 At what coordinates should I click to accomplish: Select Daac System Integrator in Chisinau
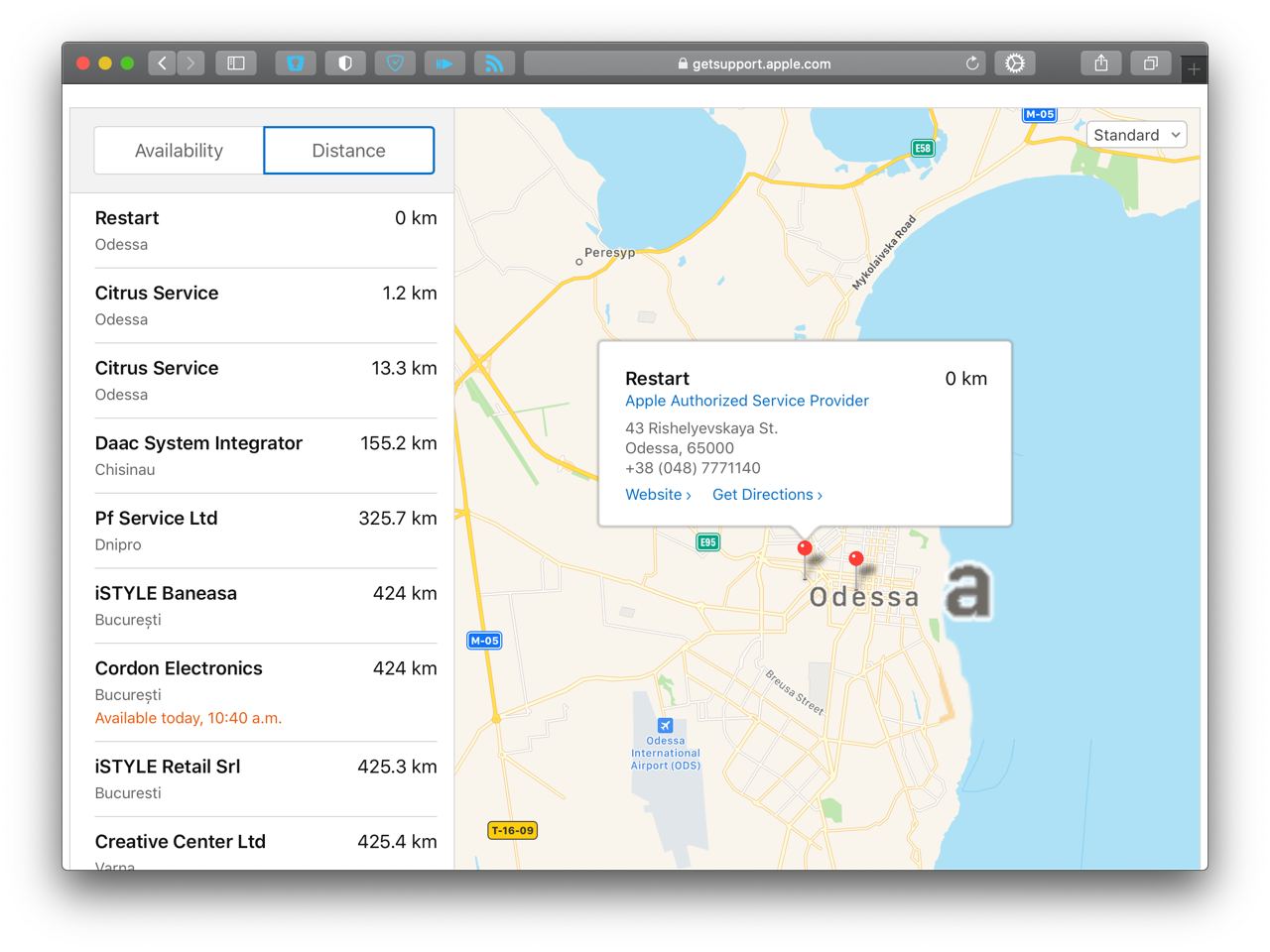pyautogui.click(x=266, y=456)
